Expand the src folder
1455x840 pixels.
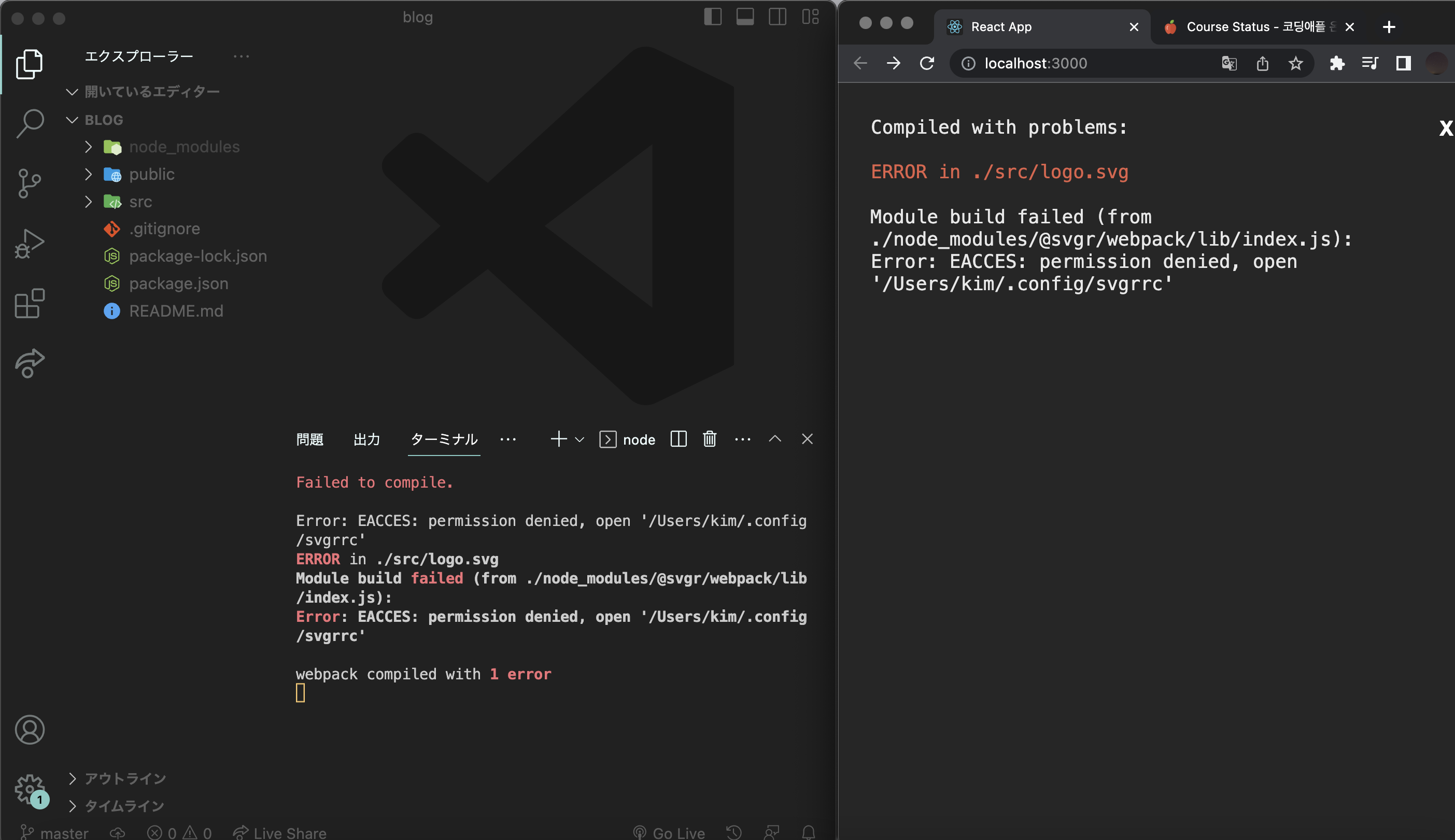88,202
